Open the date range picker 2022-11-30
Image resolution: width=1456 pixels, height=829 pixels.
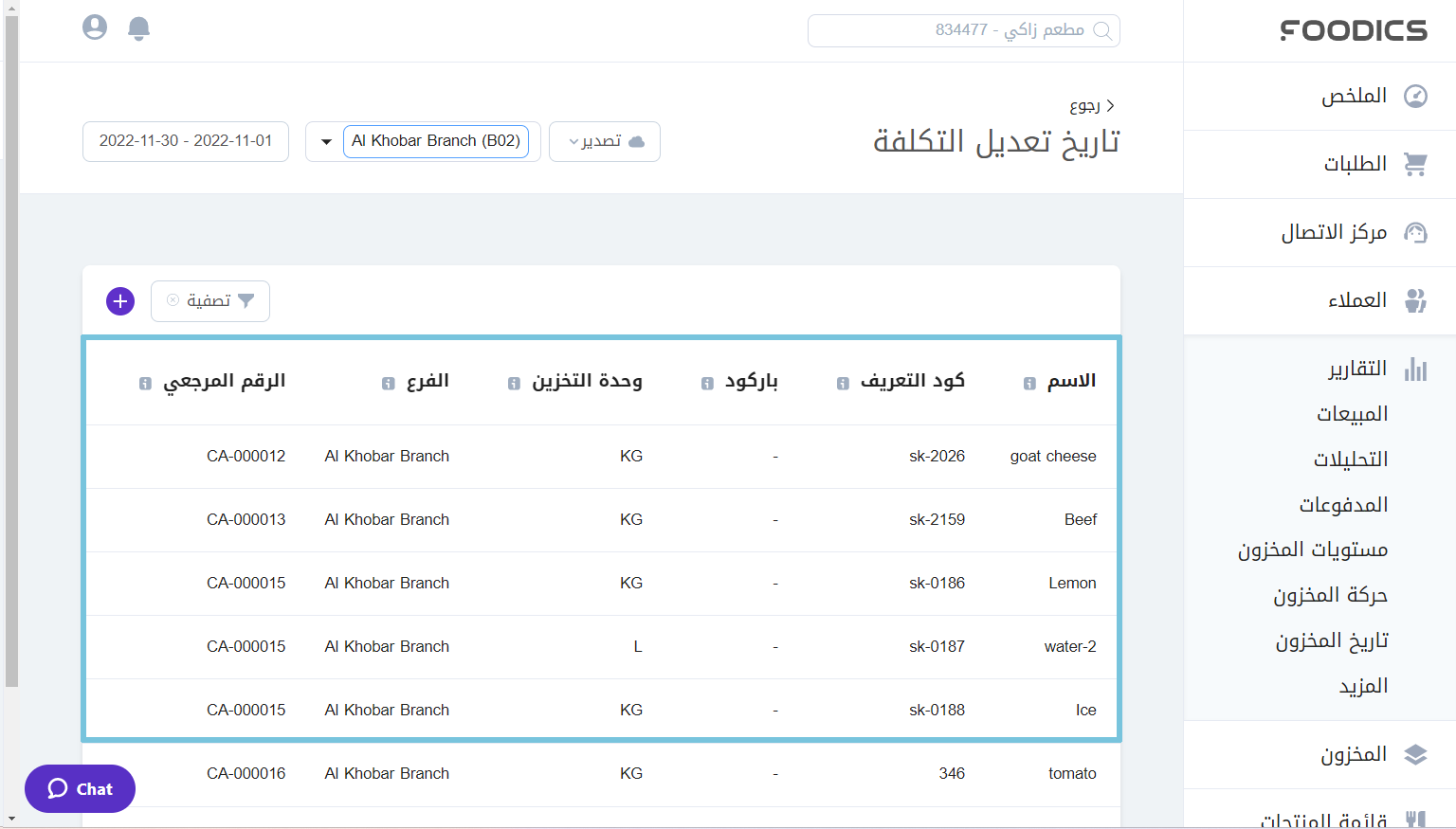pyautogui.click(x=186, y=141)
